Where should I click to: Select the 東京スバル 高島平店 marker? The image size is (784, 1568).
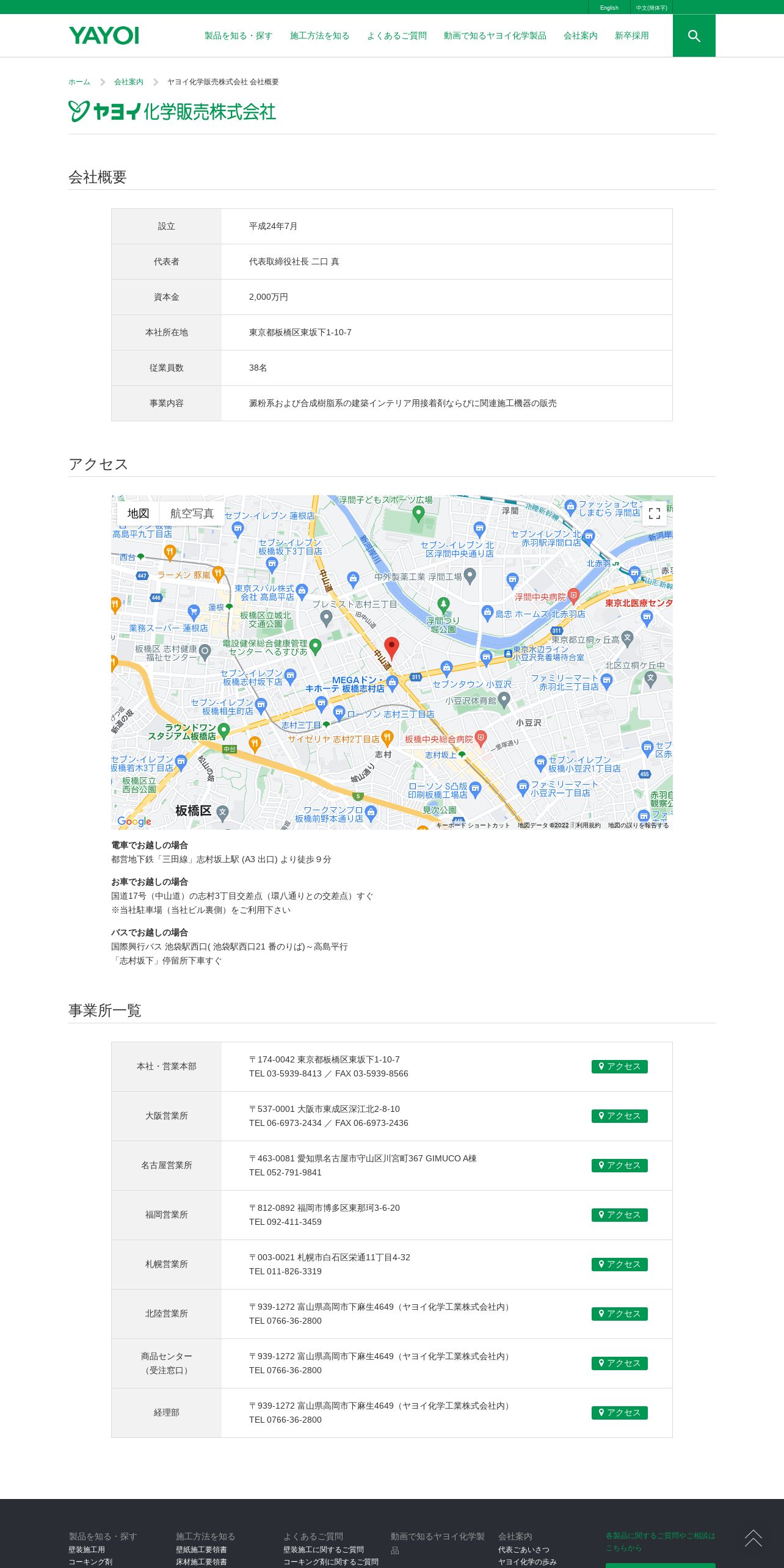302,591
